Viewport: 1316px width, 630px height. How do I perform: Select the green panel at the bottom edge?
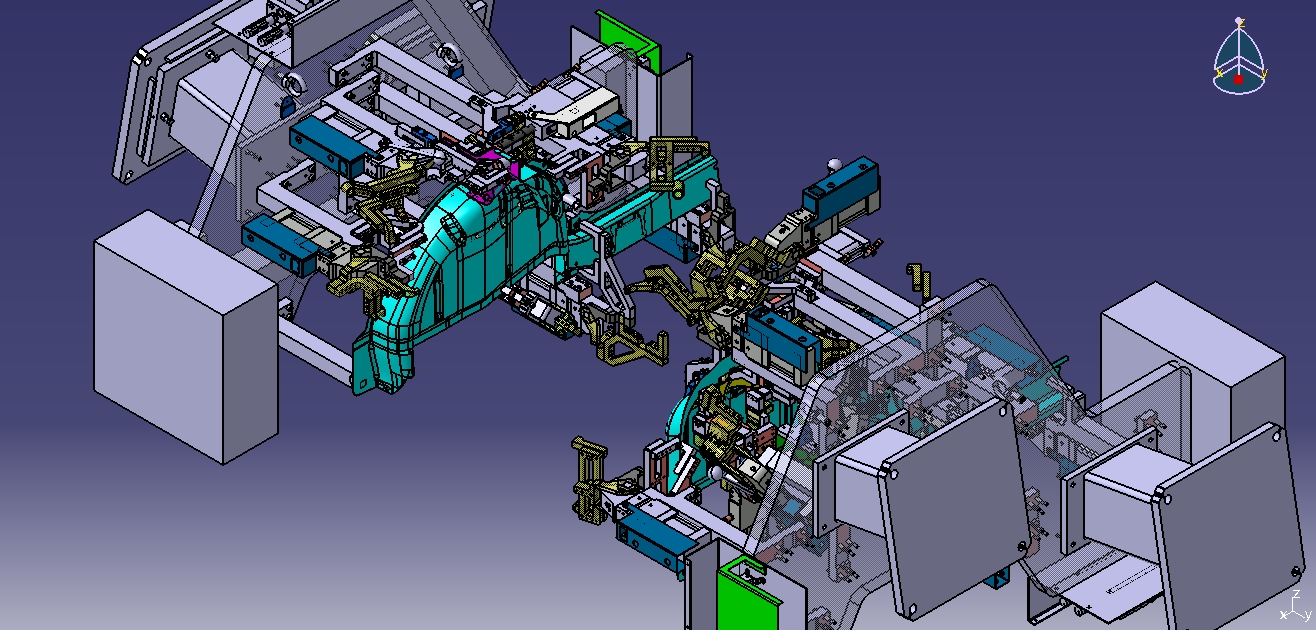point(747,595)
